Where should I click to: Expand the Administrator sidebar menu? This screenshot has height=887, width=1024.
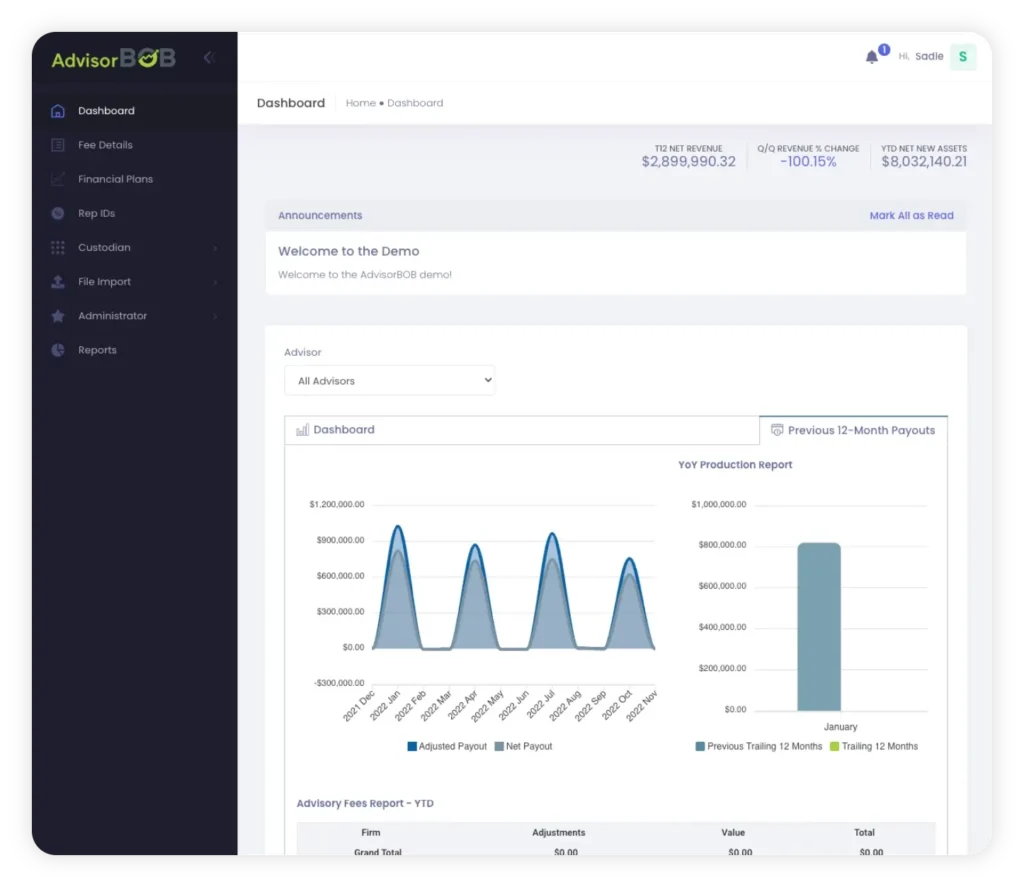(x=113, y=315)
